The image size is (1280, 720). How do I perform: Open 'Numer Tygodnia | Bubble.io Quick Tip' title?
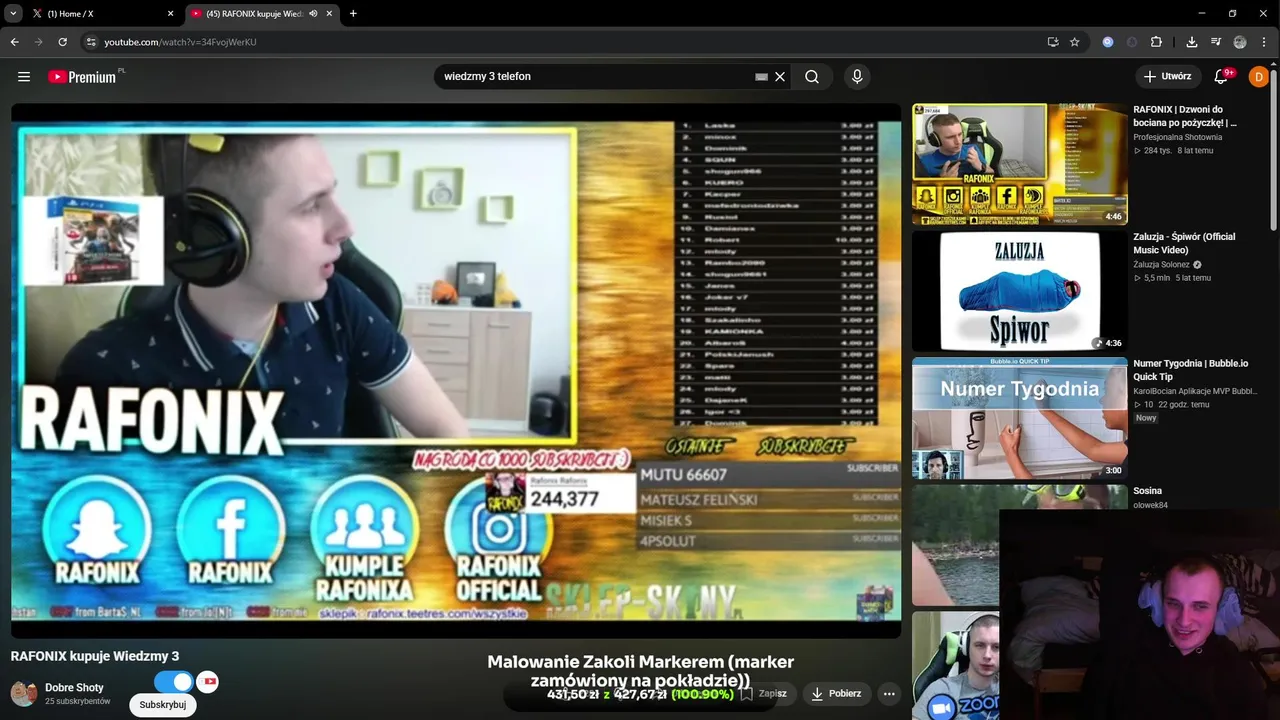(x=1190, y=370)
